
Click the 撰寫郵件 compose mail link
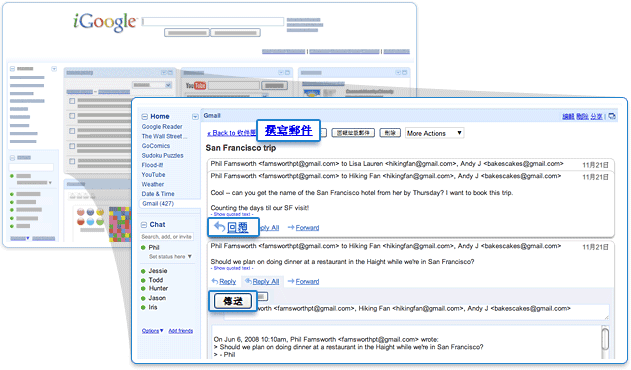[288, 130]
